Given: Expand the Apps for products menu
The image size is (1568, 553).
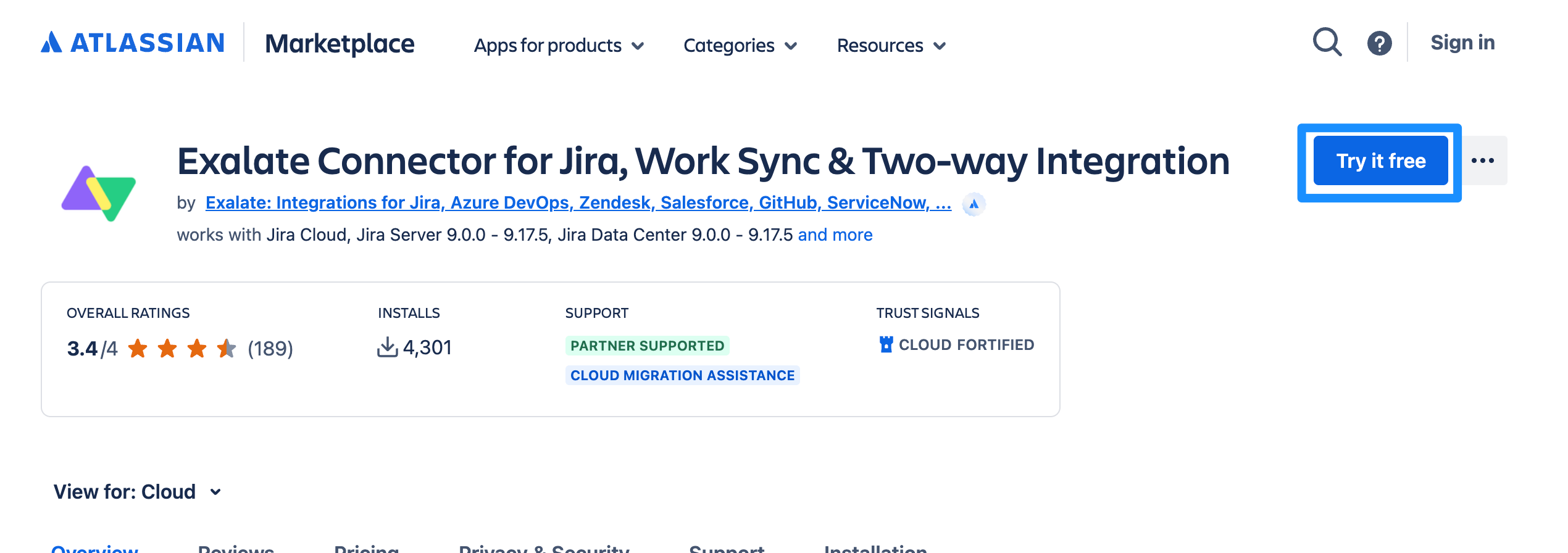Looking at the screenshot, I should (x=559, y=45).
